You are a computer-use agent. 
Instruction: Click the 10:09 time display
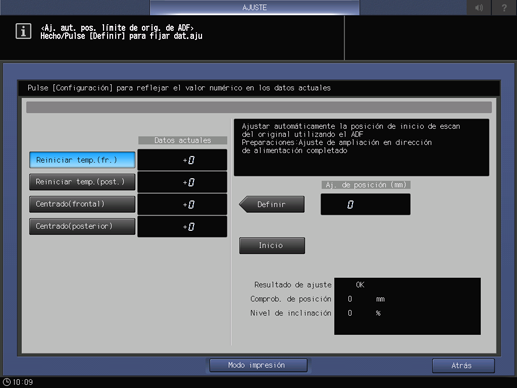23,382
